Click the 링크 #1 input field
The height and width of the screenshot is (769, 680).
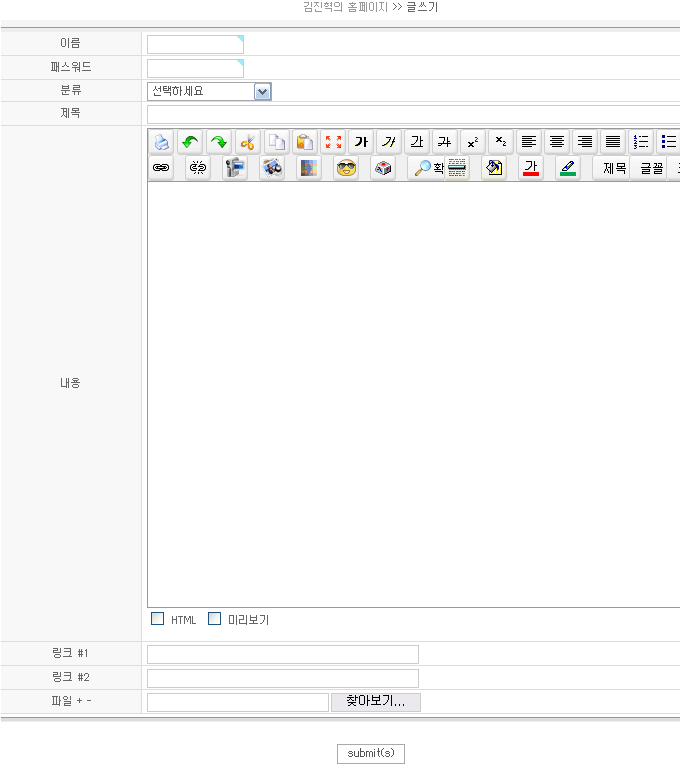283,654
